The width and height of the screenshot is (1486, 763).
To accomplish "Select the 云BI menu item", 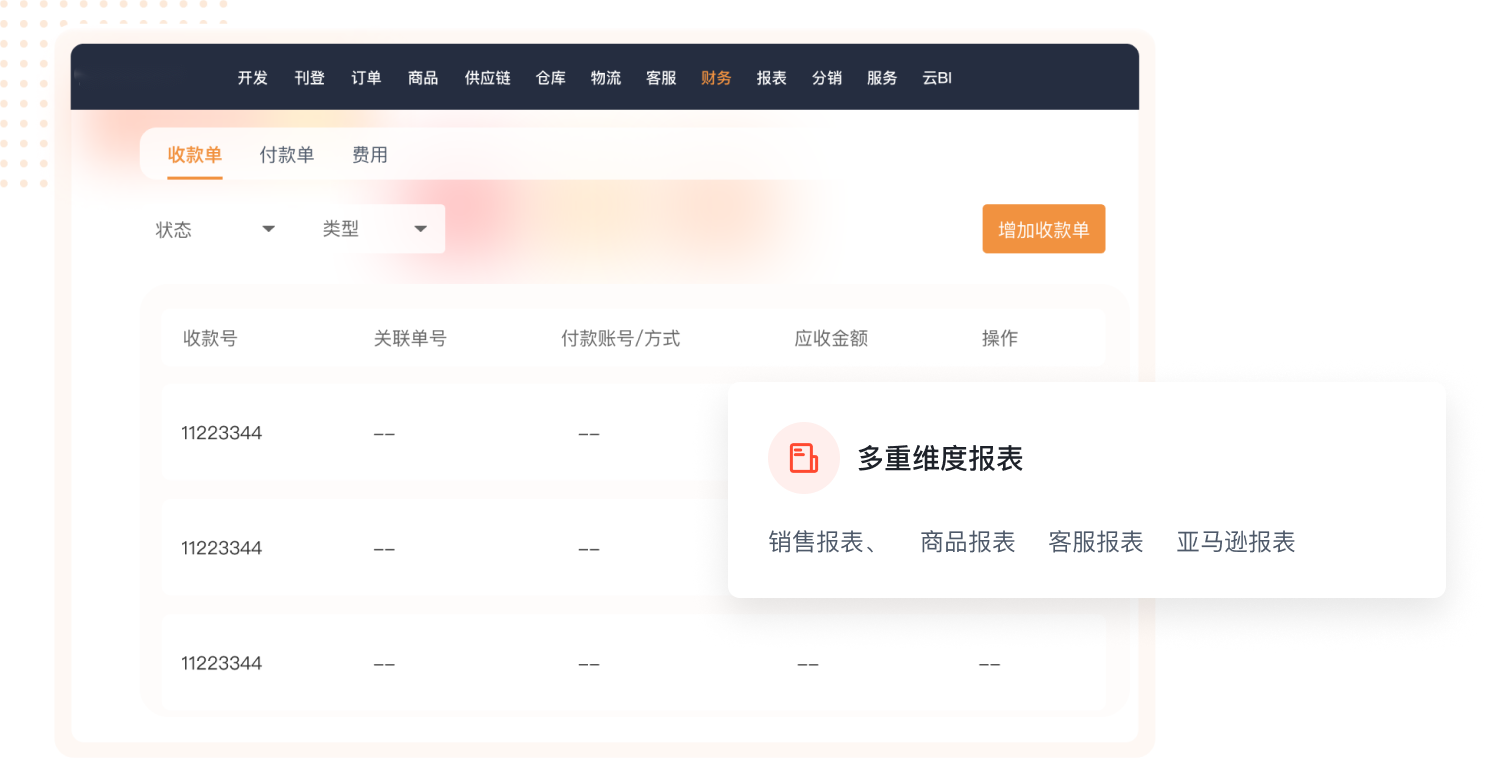I will [x=937, y=78].
